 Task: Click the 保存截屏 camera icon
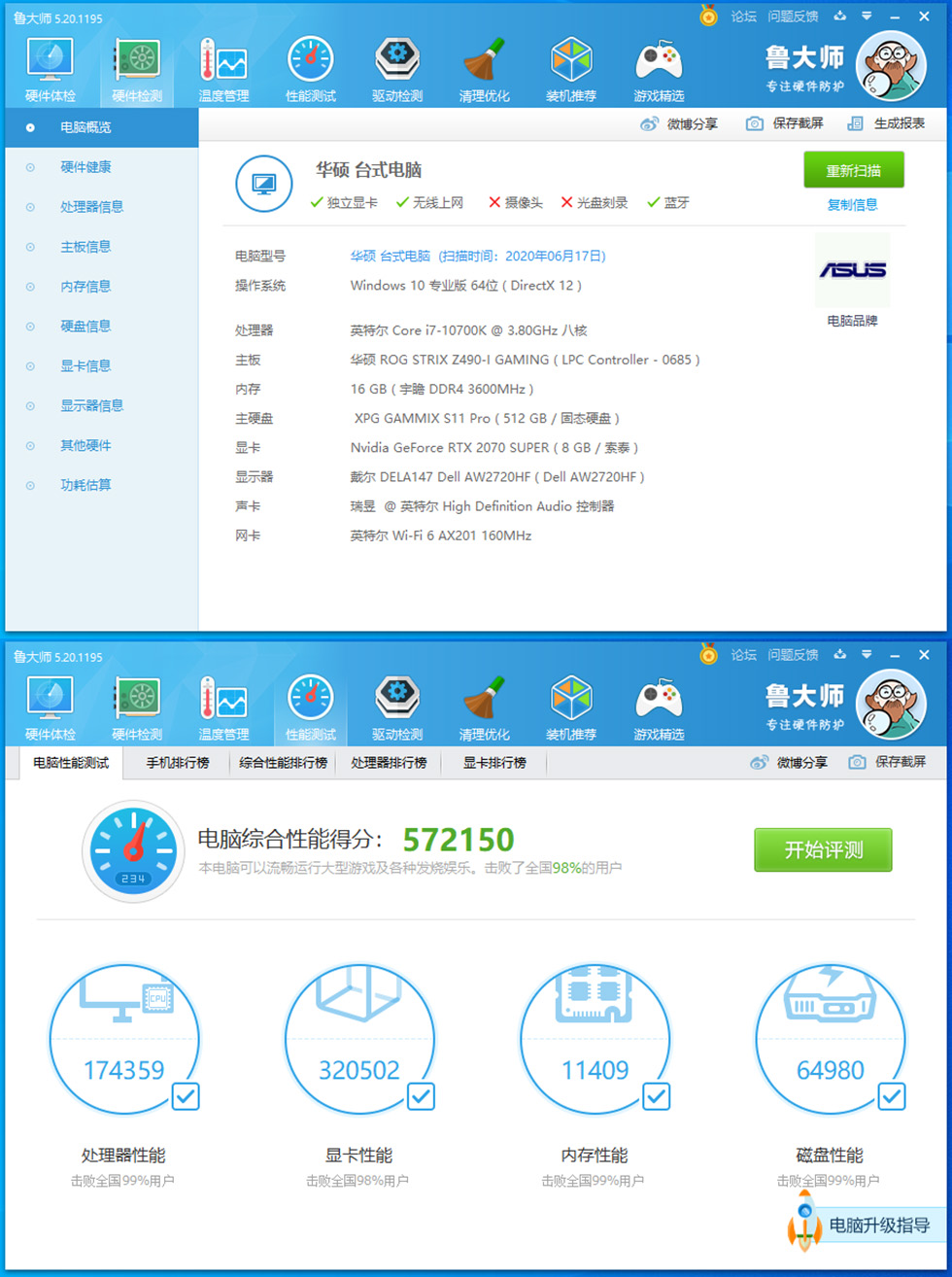pos(753,123)
